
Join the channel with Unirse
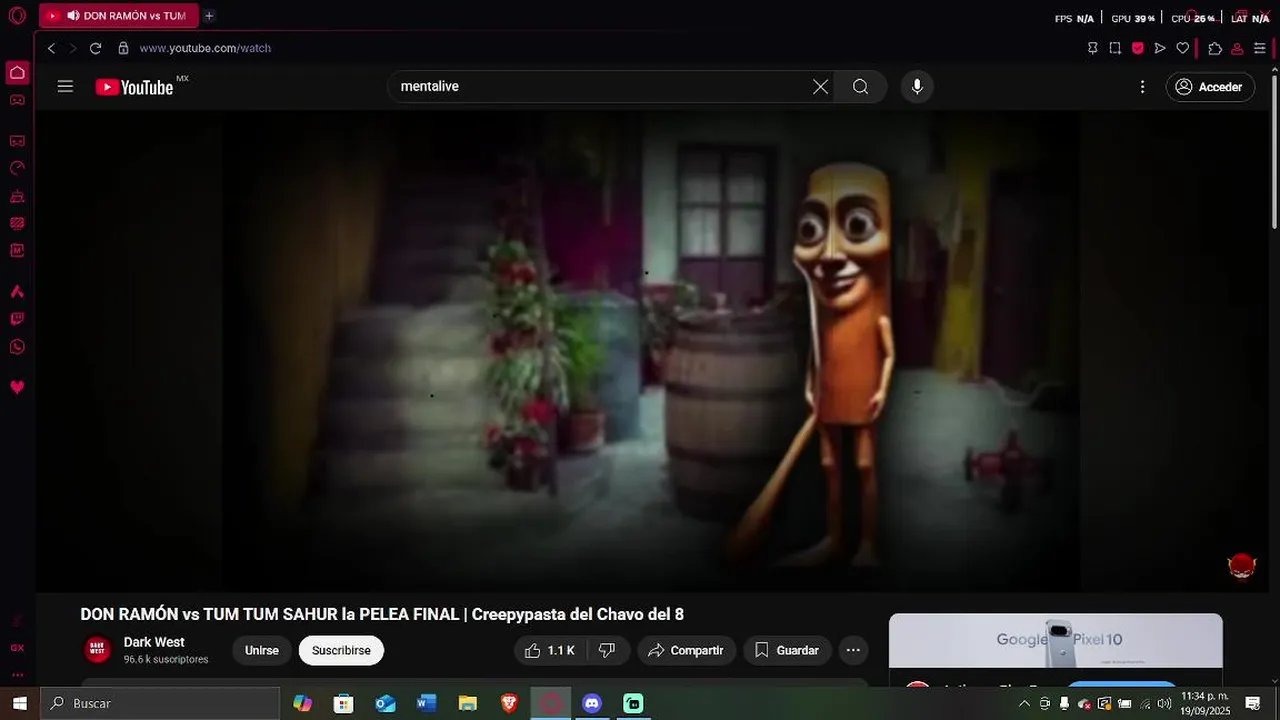point(262,650)
